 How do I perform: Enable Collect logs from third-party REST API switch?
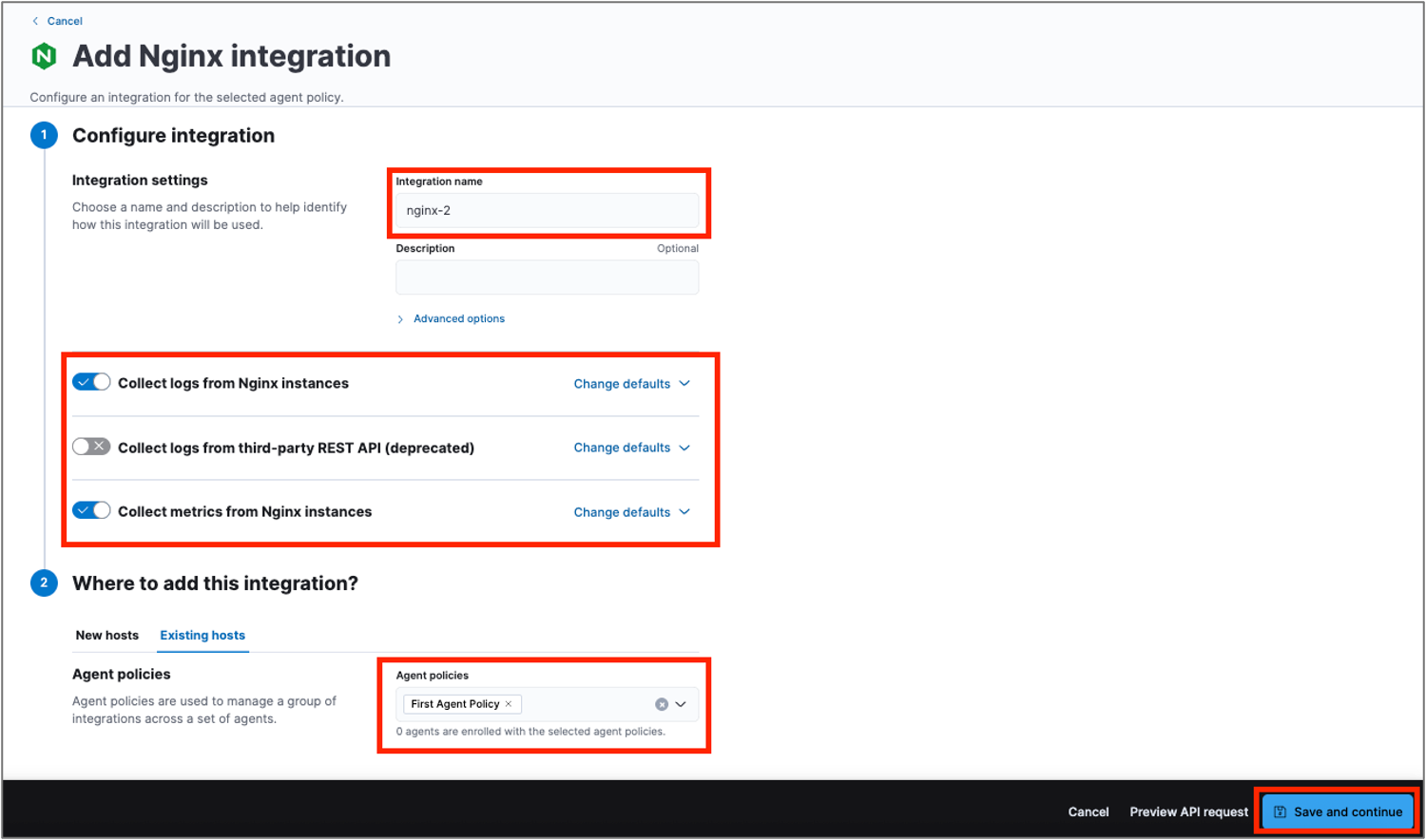coord(91,447)
